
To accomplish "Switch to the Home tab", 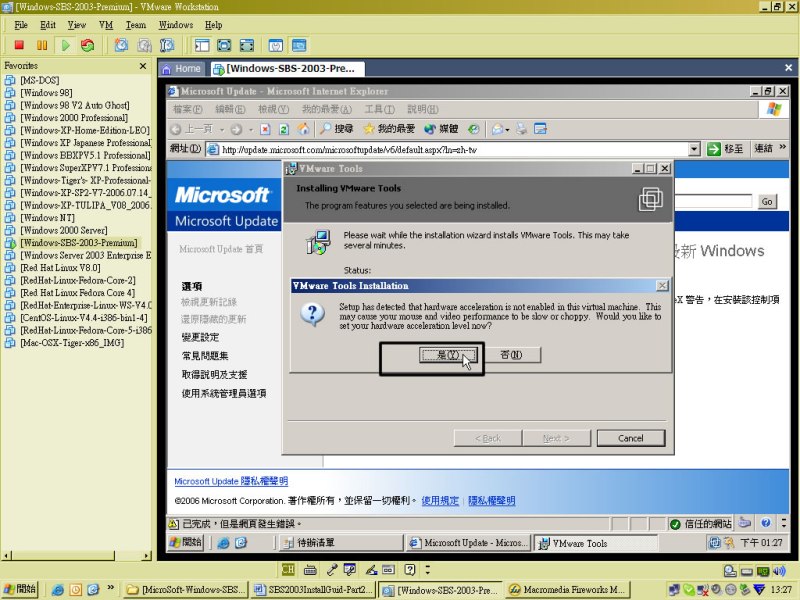I will point(182,69).
